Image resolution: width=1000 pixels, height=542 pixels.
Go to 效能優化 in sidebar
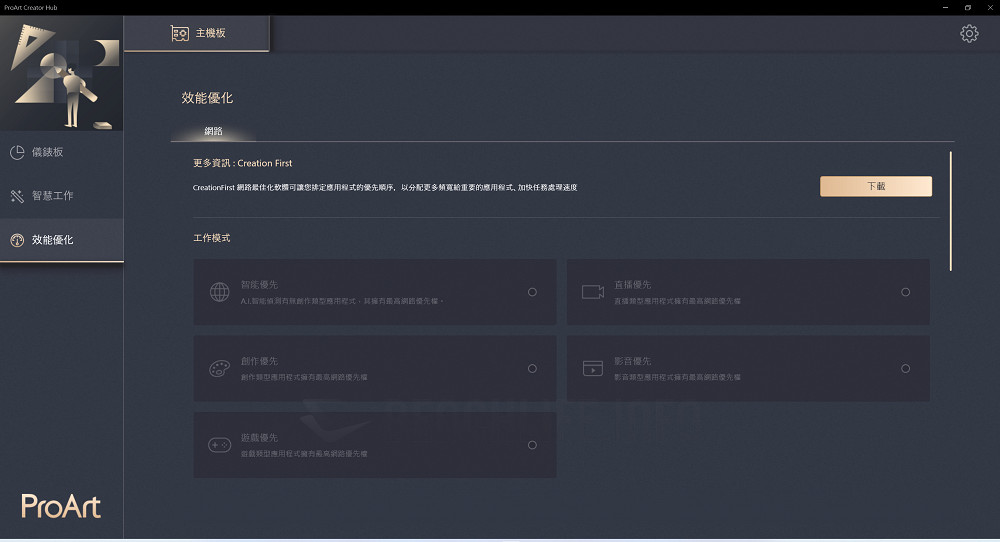point(62,240)
